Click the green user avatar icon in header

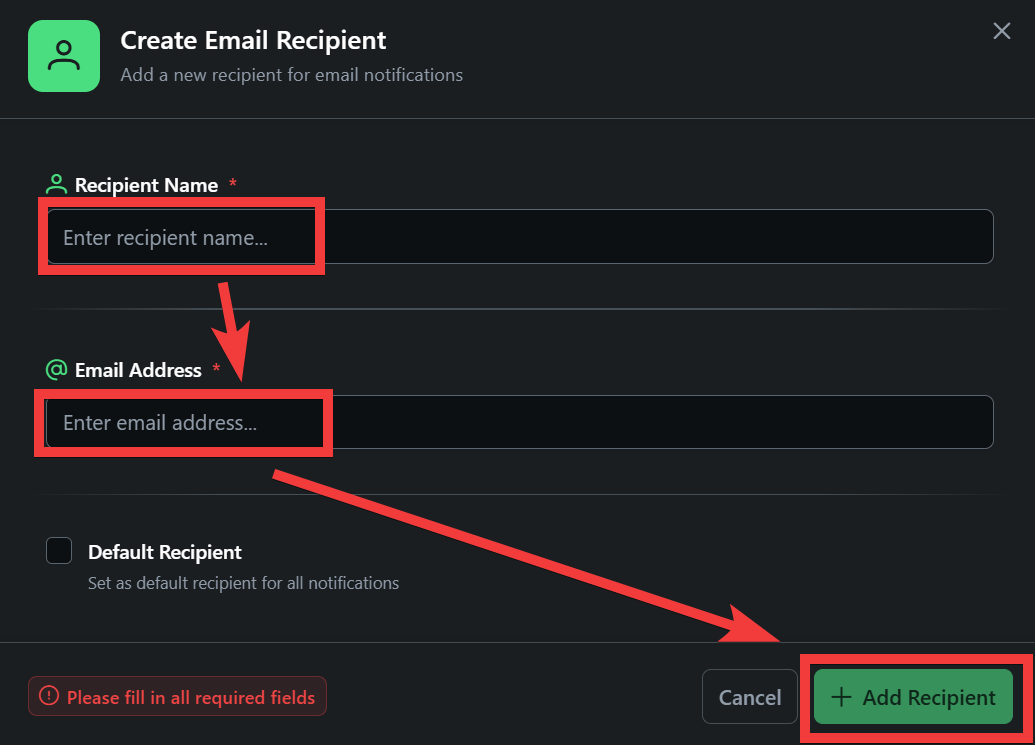coord(64,56)
